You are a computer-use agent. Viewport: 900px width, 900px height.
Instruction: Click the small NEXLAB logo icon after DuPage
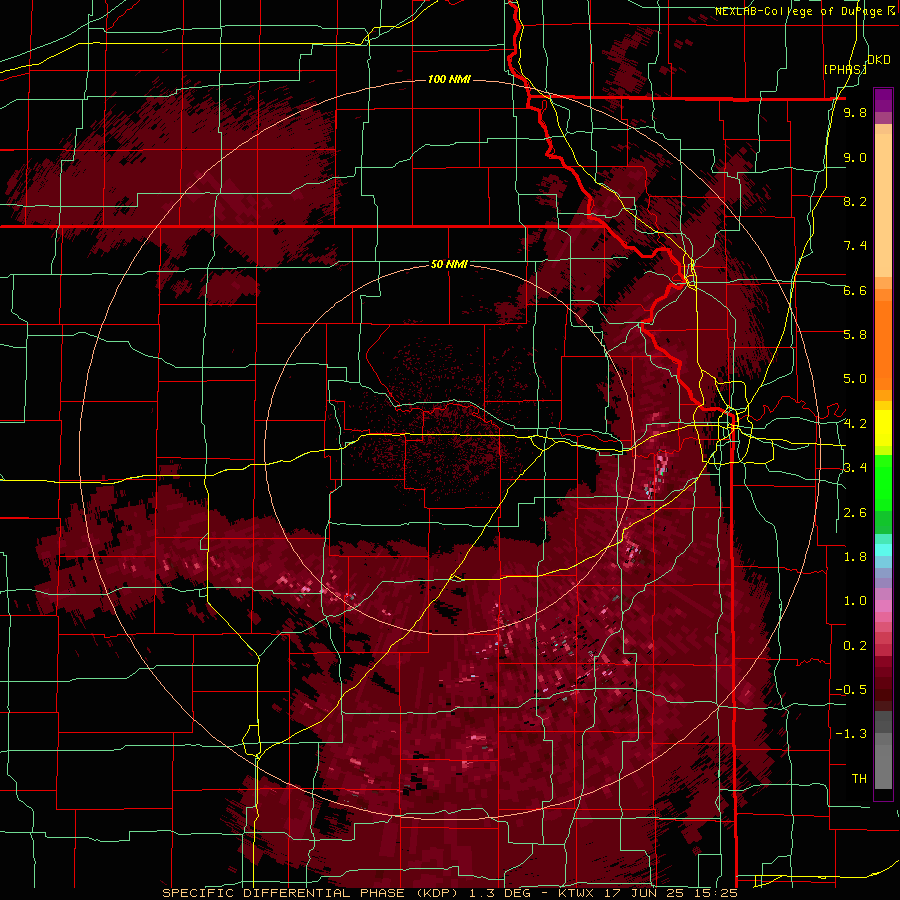[x=891, y=11]
